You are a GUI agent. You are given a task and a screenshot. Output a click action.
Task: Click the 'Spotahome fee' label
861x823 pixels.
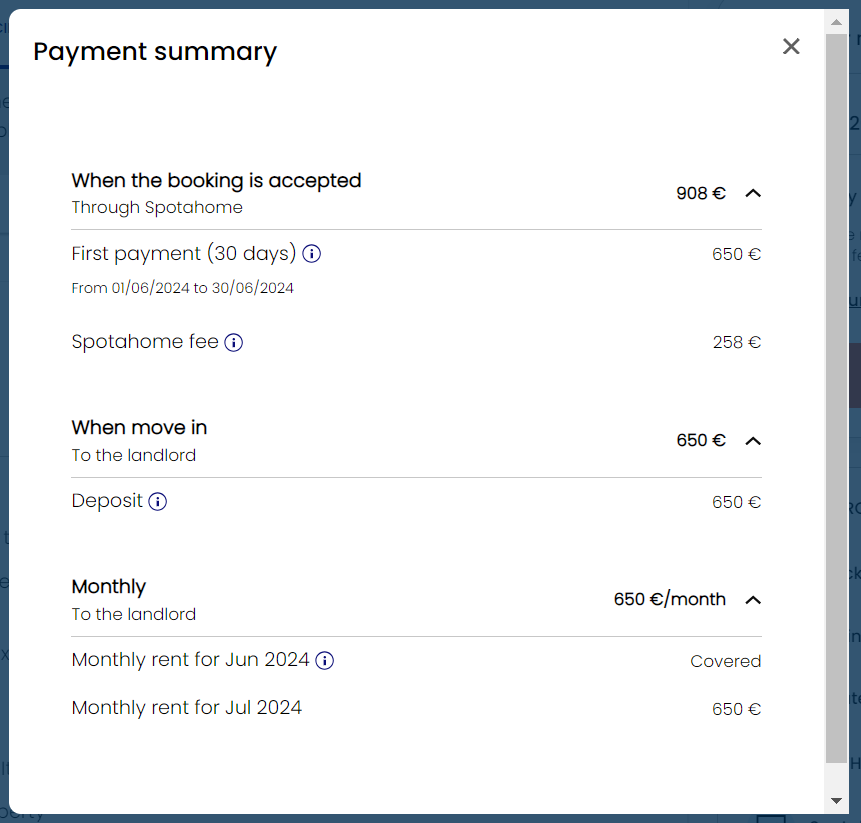click(x=145, y=342)
